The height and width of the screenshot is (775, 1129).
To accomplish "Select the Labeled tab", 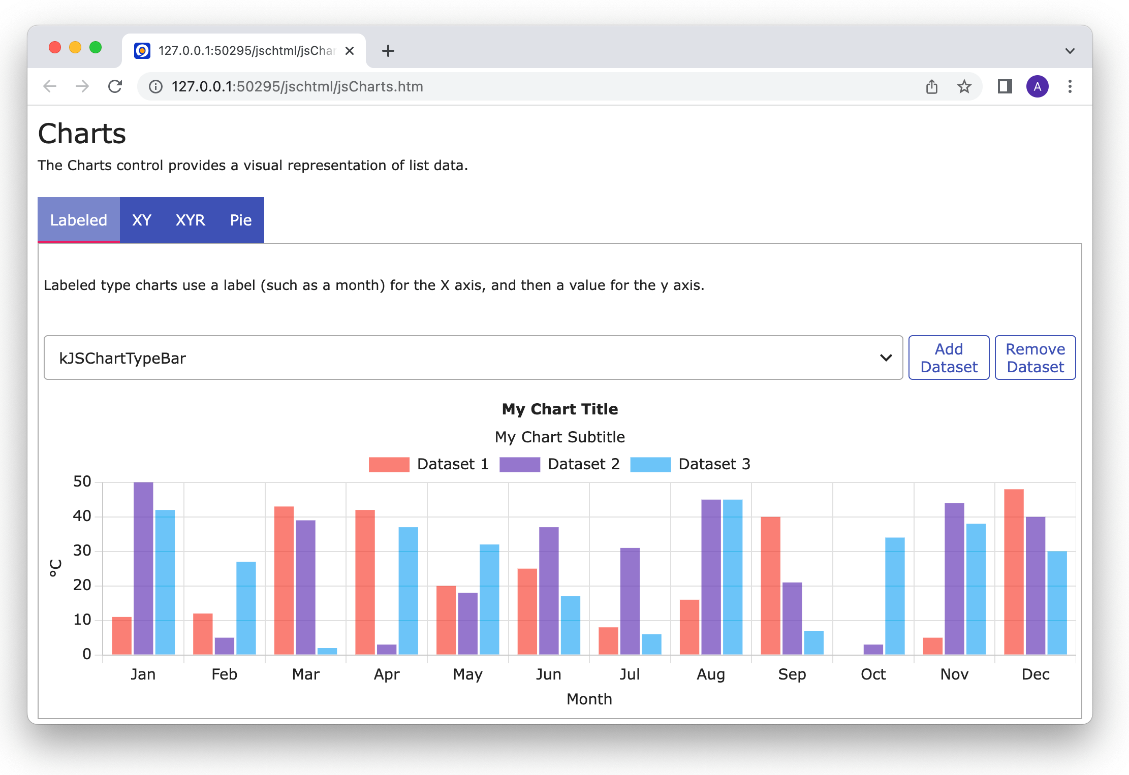I will click(x=78, y=220).
